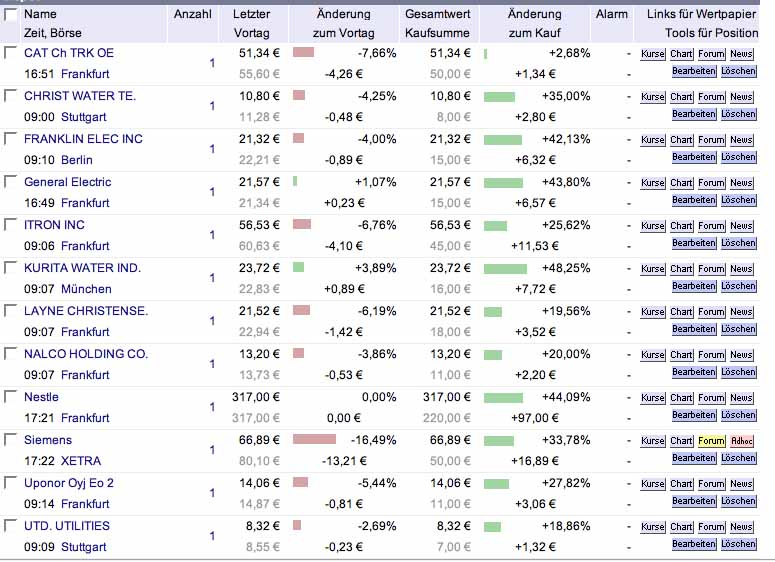Click the Alarm column header

(611, 15)
